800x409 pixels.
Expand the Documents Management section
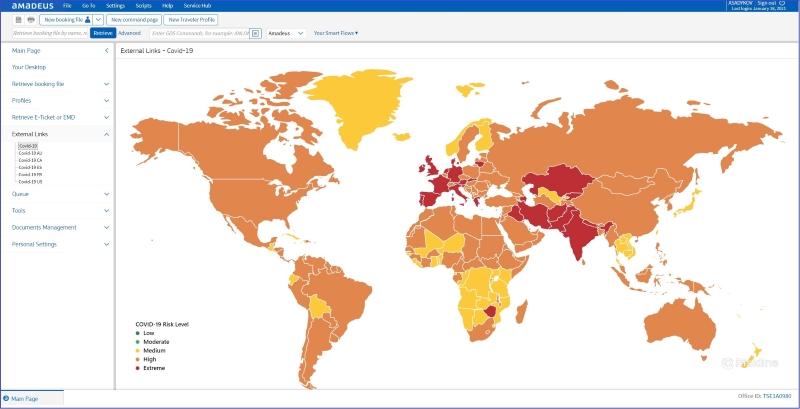pos(106,227)
